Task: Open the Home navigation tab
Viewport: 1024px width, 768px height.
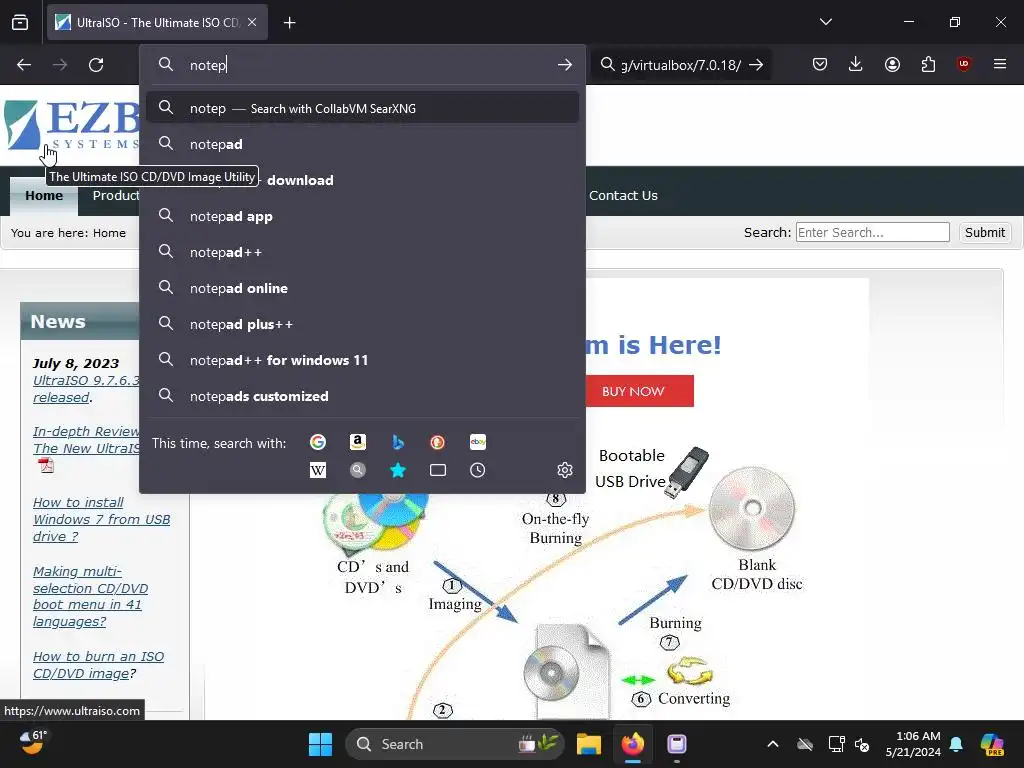Action: pos(44,196)
